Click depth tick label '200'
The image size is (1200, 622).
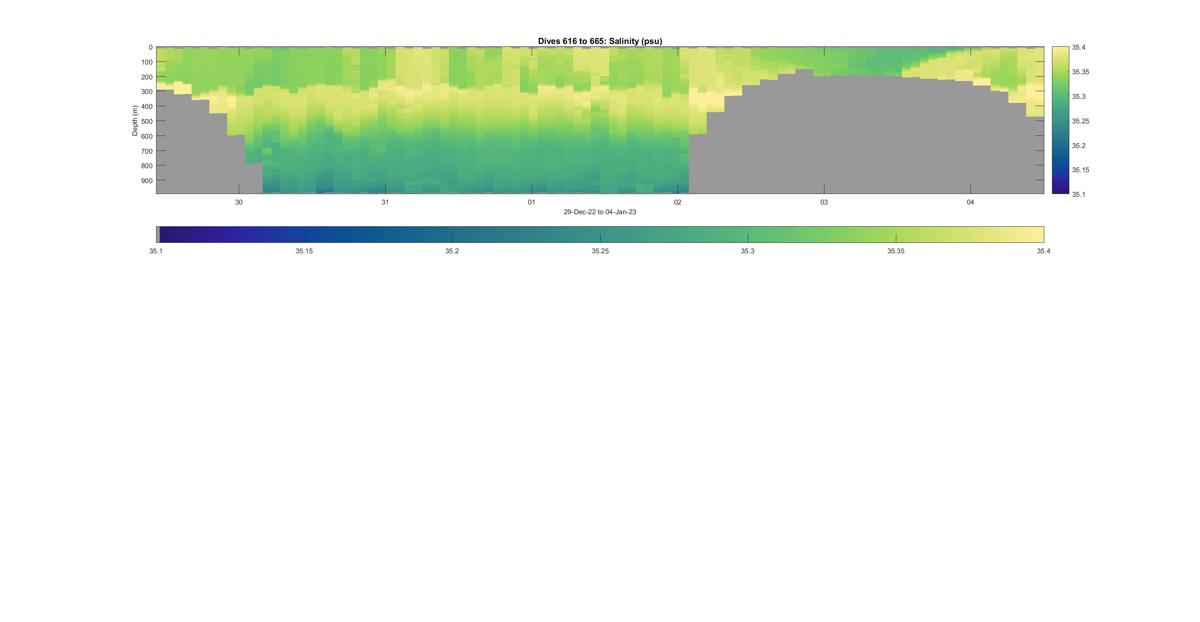[x=146, y=77]
